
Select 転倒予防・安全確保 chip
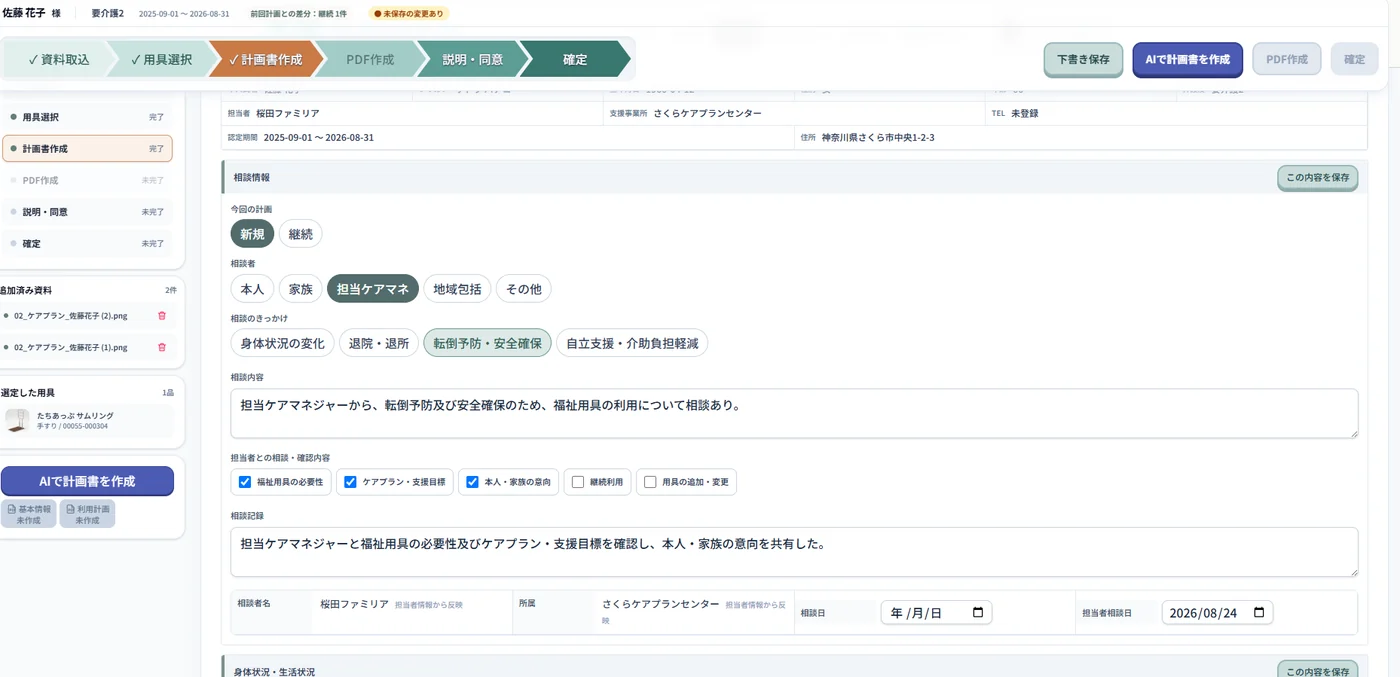(x=487, y=343)
